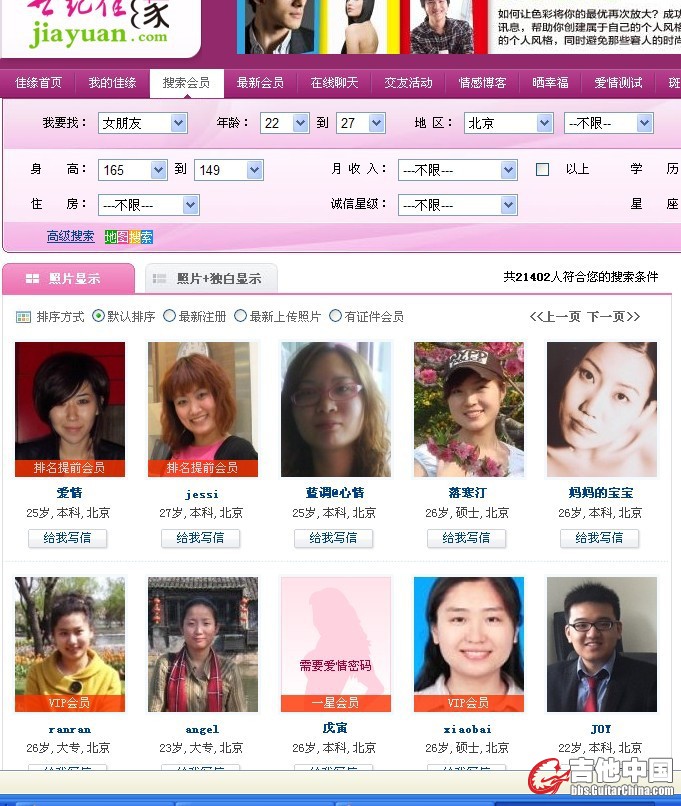The height and width of the screenshot is (806, 681).
Task: Click the 一星会员 badge on 戊寅 profile
Action: (x=336, y=702)
